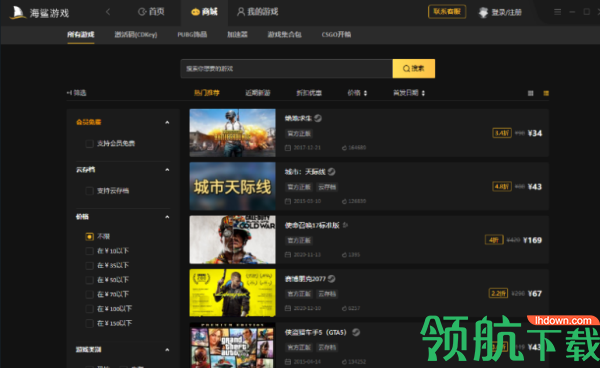Switch to 加速器 sub-tab
600x368 pixels.
237,34
